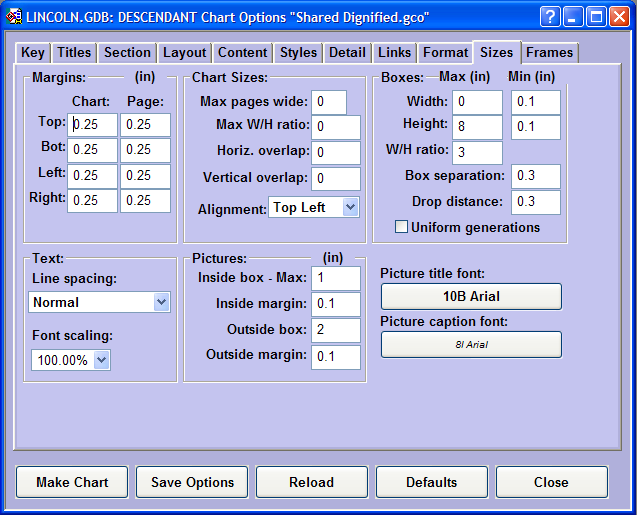
Task: Change the picture caption font button
Action: coord(471,345)
